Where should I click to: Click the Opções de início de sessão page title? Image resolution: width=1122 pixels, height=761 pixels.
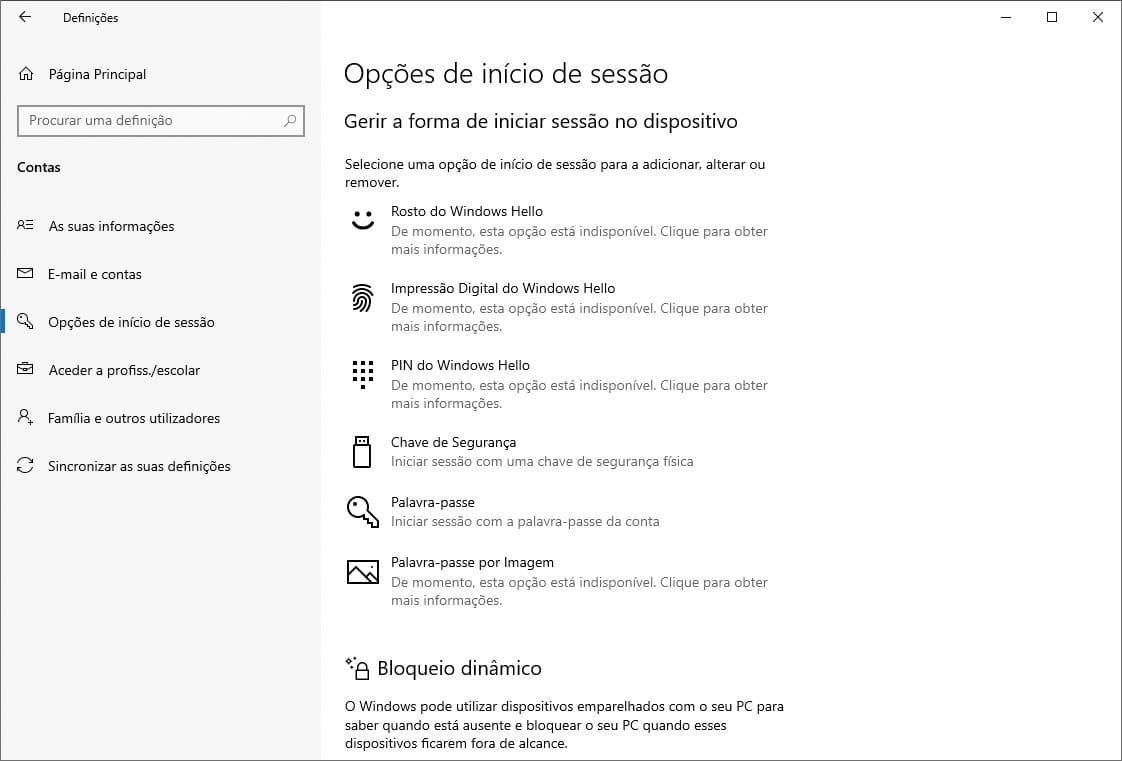pos(506,74)
